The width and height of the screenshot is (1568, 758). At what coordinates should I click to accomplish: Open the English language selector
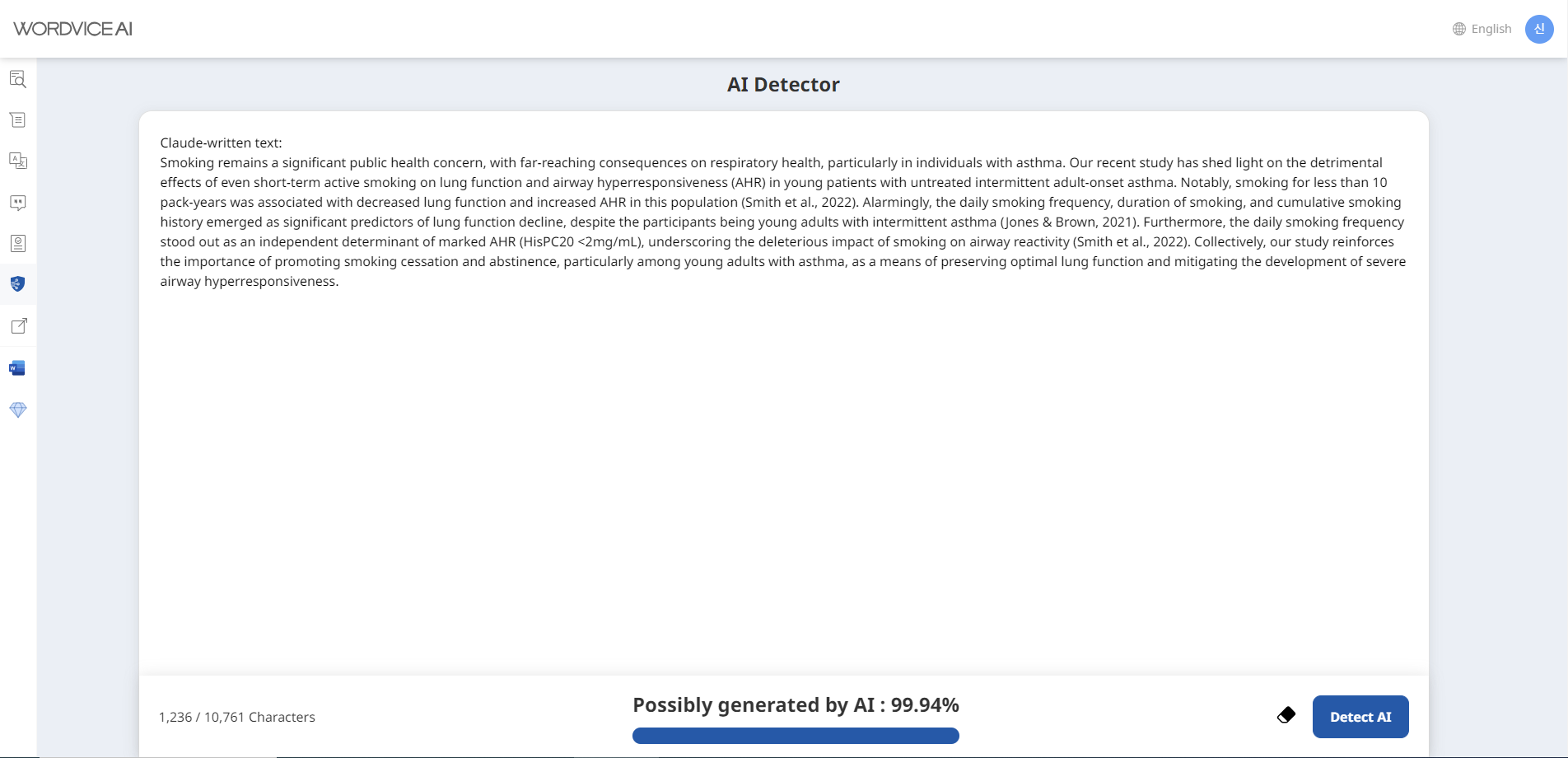pyautogui.click(x=1491, y=28)
